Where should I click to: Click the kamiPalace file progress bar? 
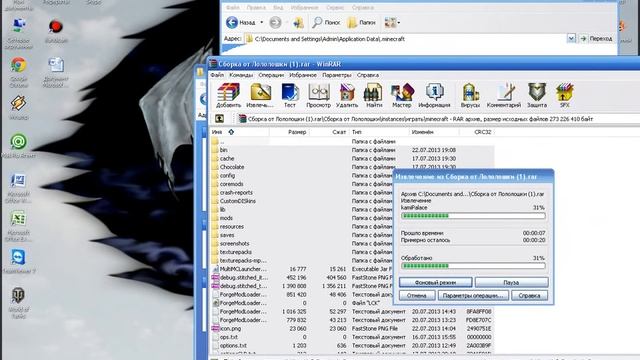473,216
